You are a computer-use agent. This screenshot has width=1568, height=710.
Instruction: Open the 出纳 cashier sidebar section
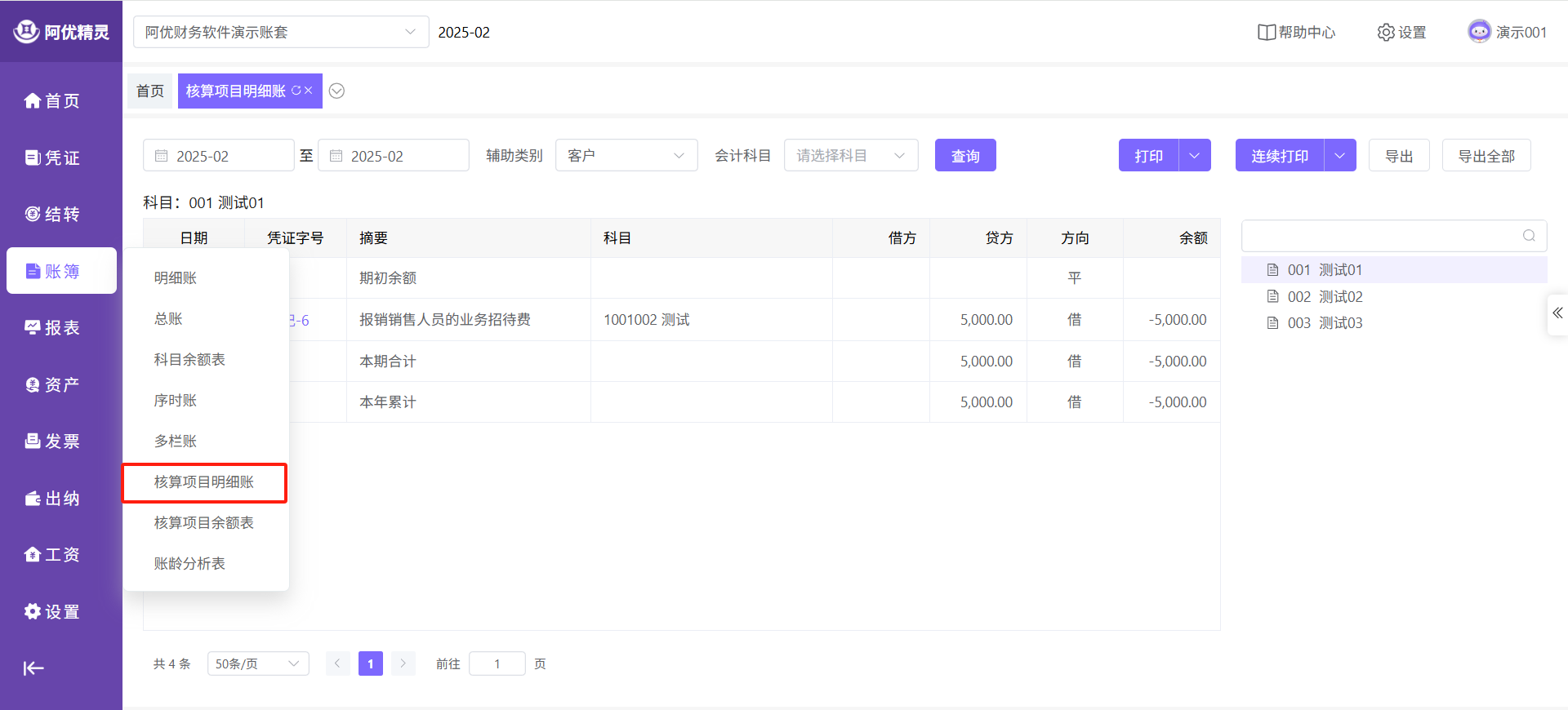(x=52, y=498)
